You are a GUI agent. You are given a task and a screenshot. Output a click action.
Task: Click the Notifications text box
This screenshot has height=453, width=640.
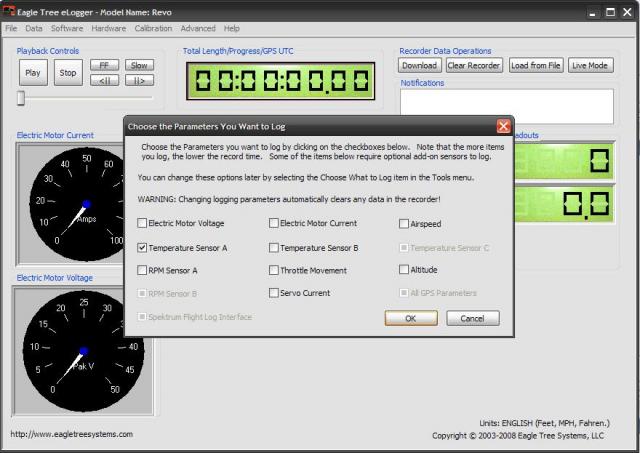pyautogui.click(x=506, y=106)
